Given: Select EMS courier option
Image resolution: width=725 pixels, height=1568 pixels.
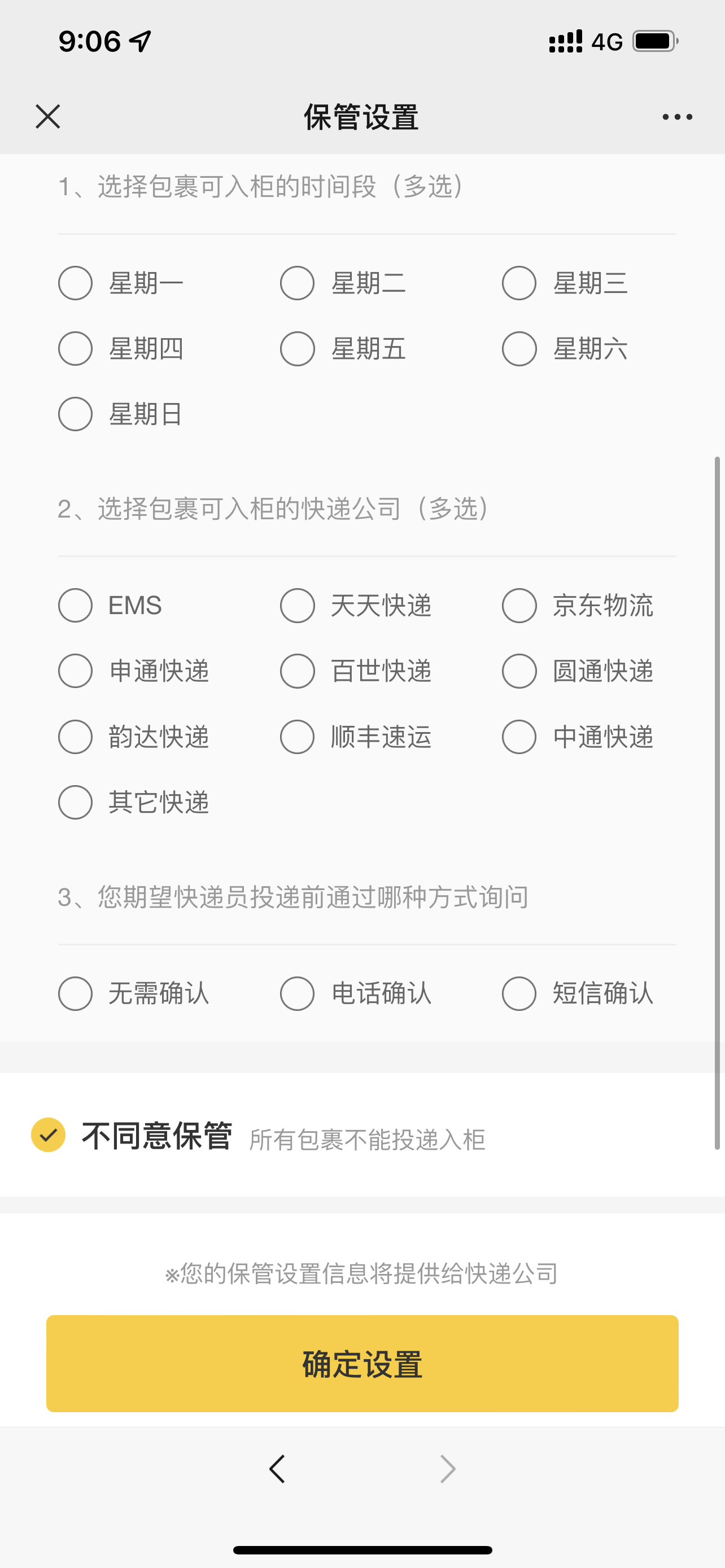Looking at the screenshot, I should [76, 606].
